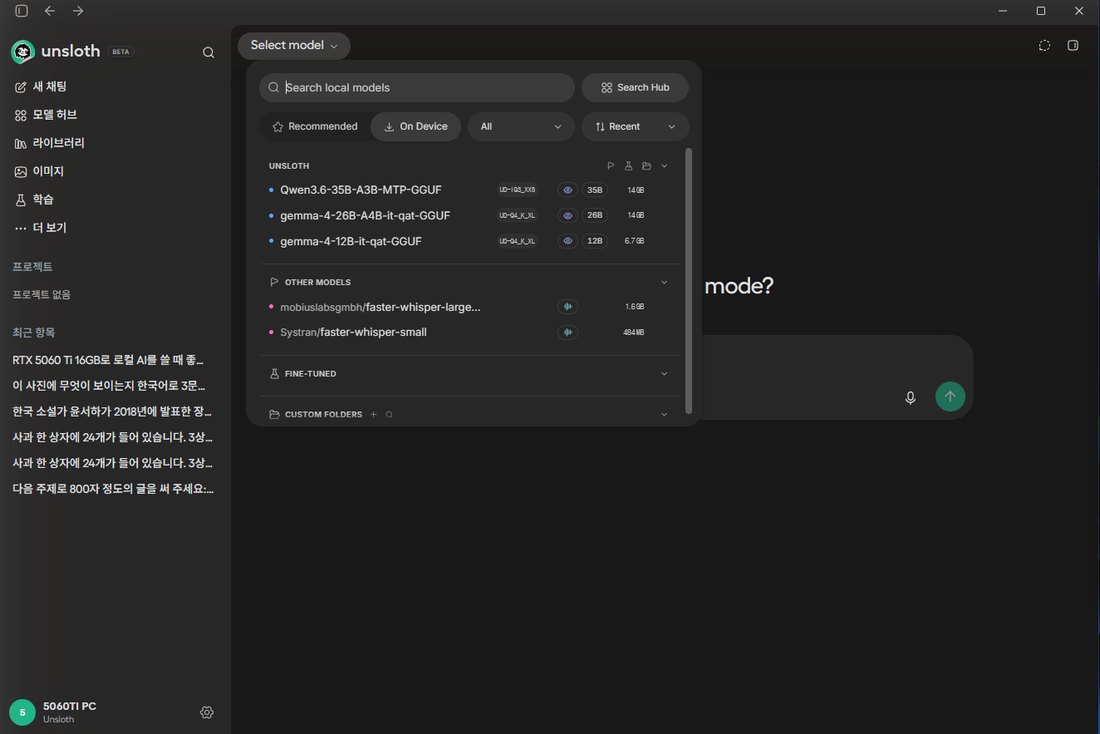Go forward with the right arrow
The image size is (1100, 734).
[x=78, y=11]
